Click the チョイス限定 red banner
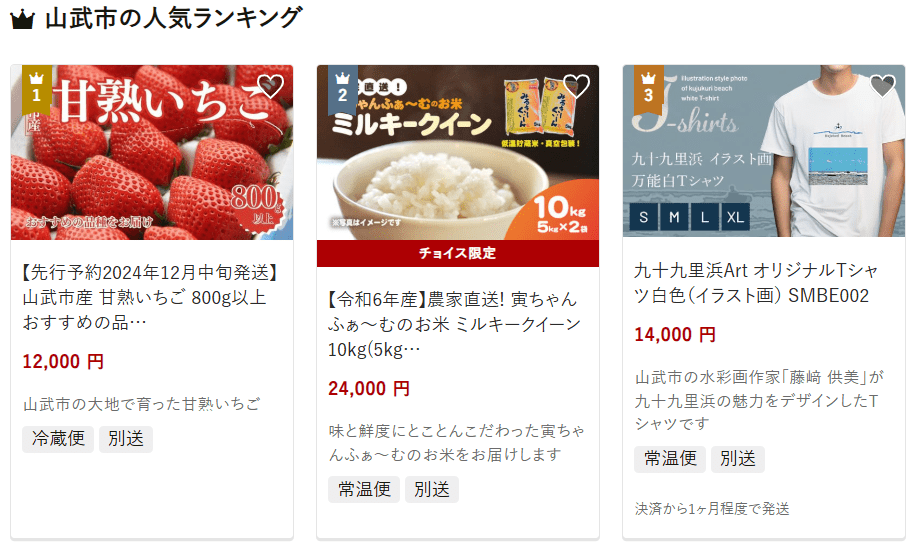This screenshot has width=917, height=549. pyautogui.click(x=458, y=253)
